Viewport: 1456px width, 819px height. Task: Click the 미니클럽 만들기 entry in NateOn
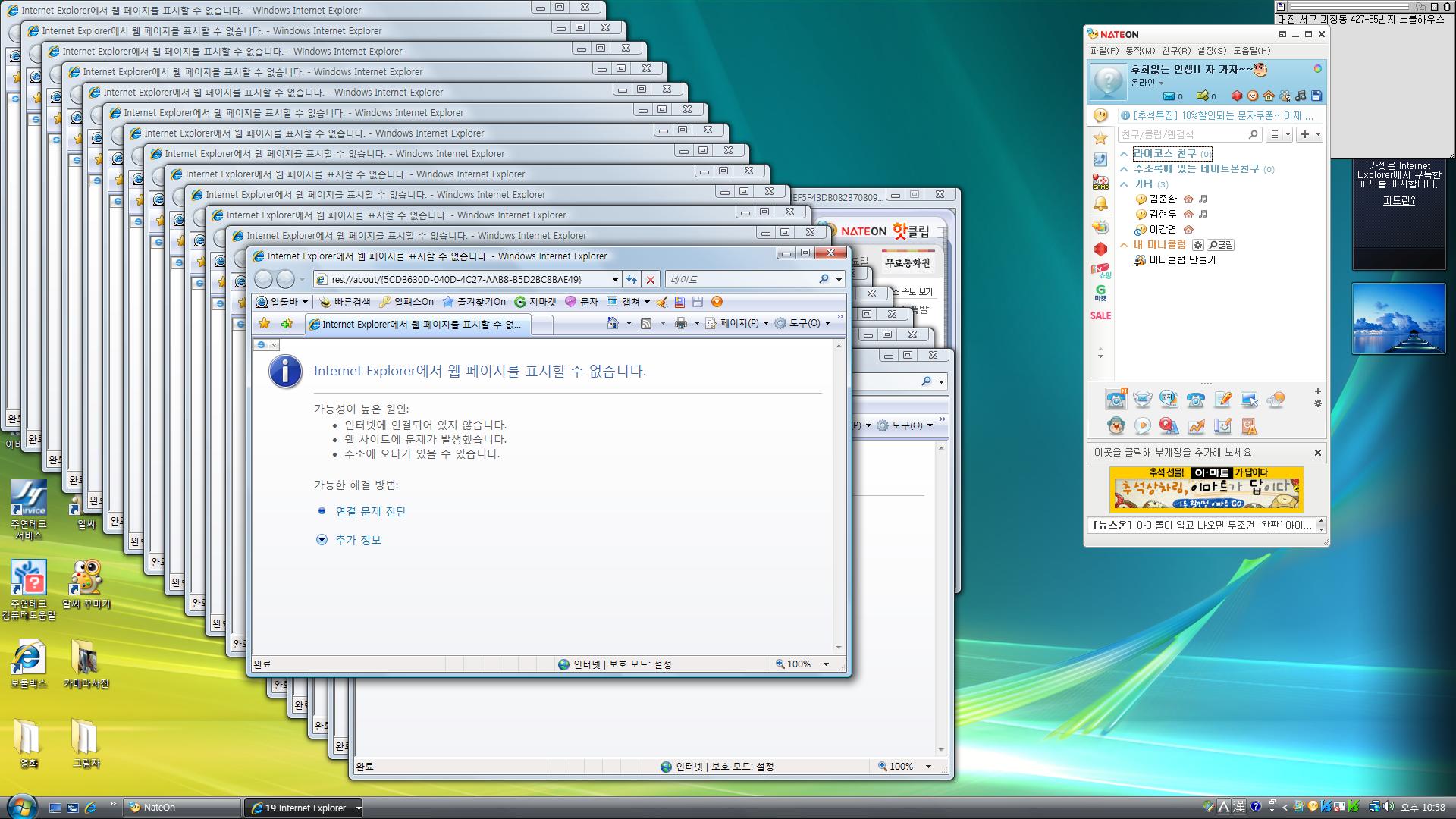click(x=1181, y=259)
